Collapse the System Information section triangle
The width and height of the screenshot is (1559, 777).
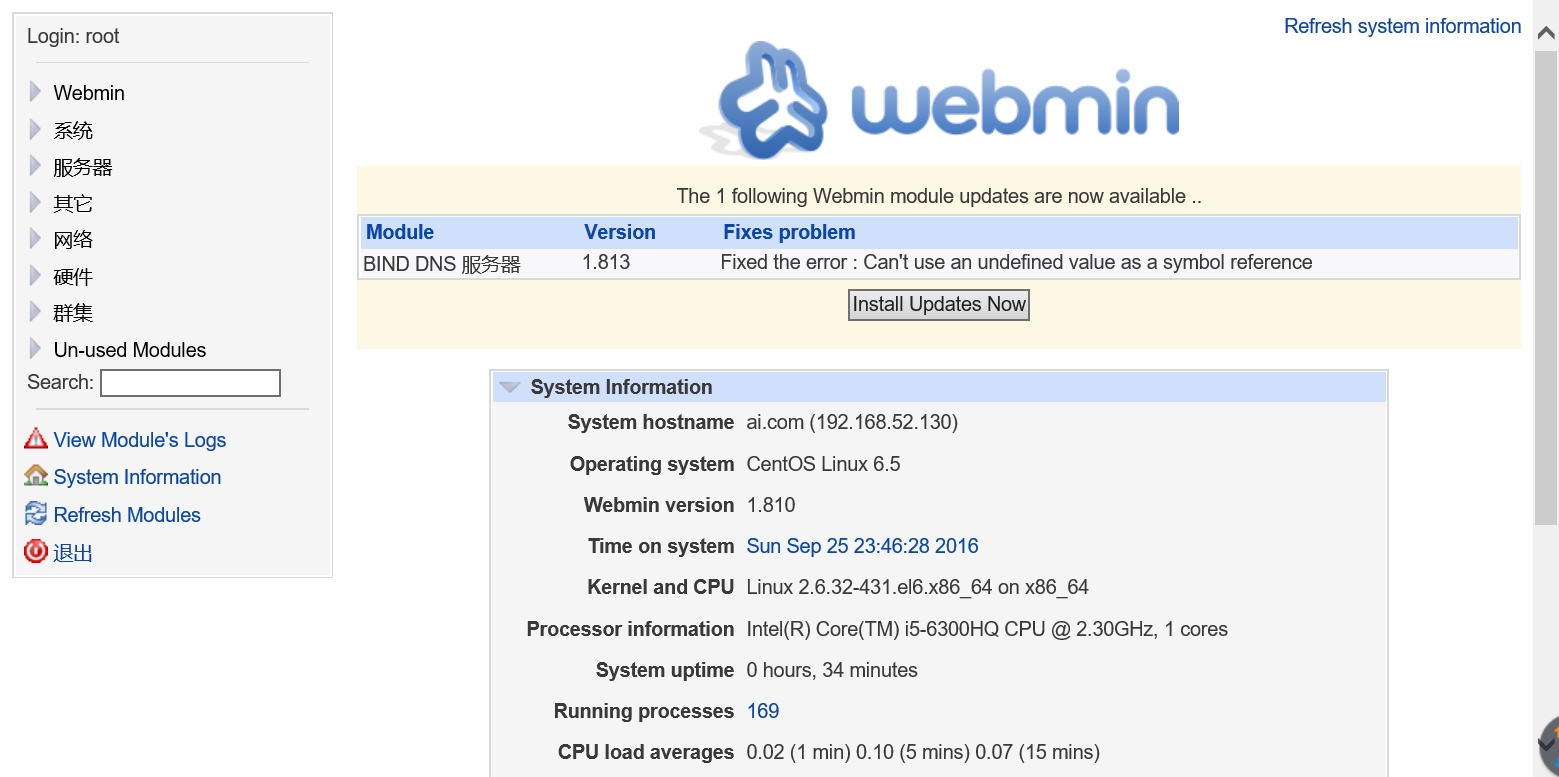tap(510, 387)
